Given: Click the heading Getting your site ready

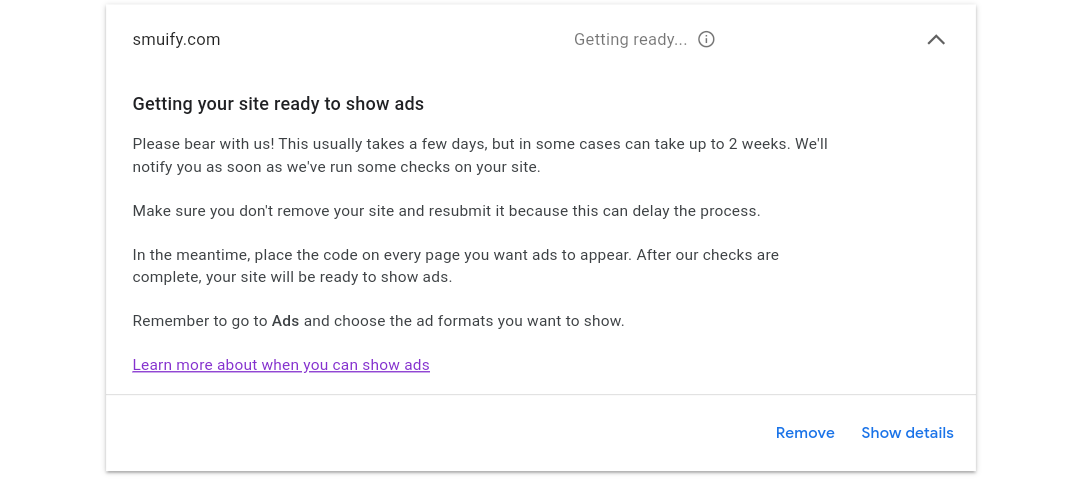Looking at the screenshot, I should pos(278,104).
